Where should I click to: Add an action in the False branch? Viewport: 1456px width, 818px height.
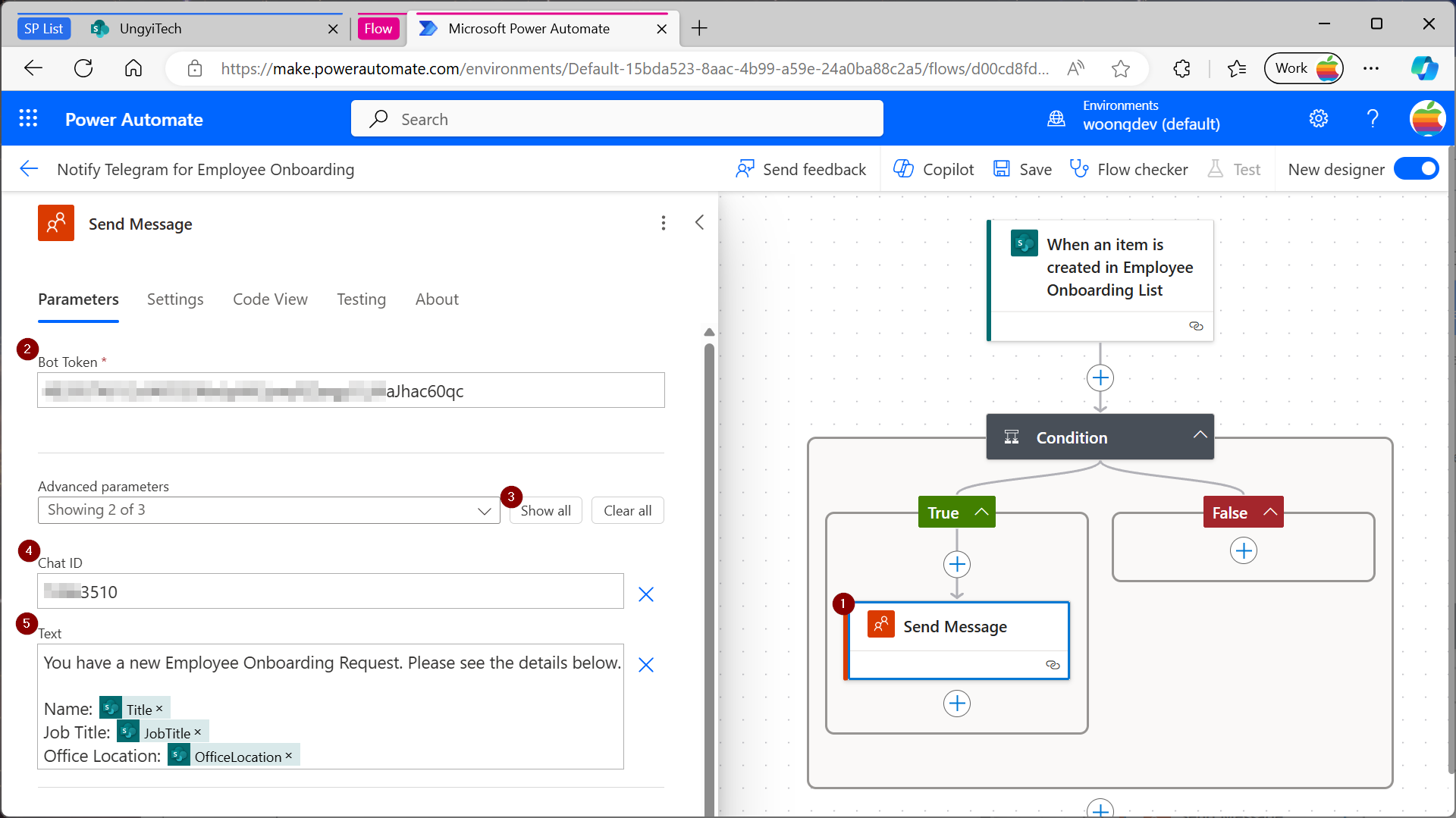coord(1244,550)
